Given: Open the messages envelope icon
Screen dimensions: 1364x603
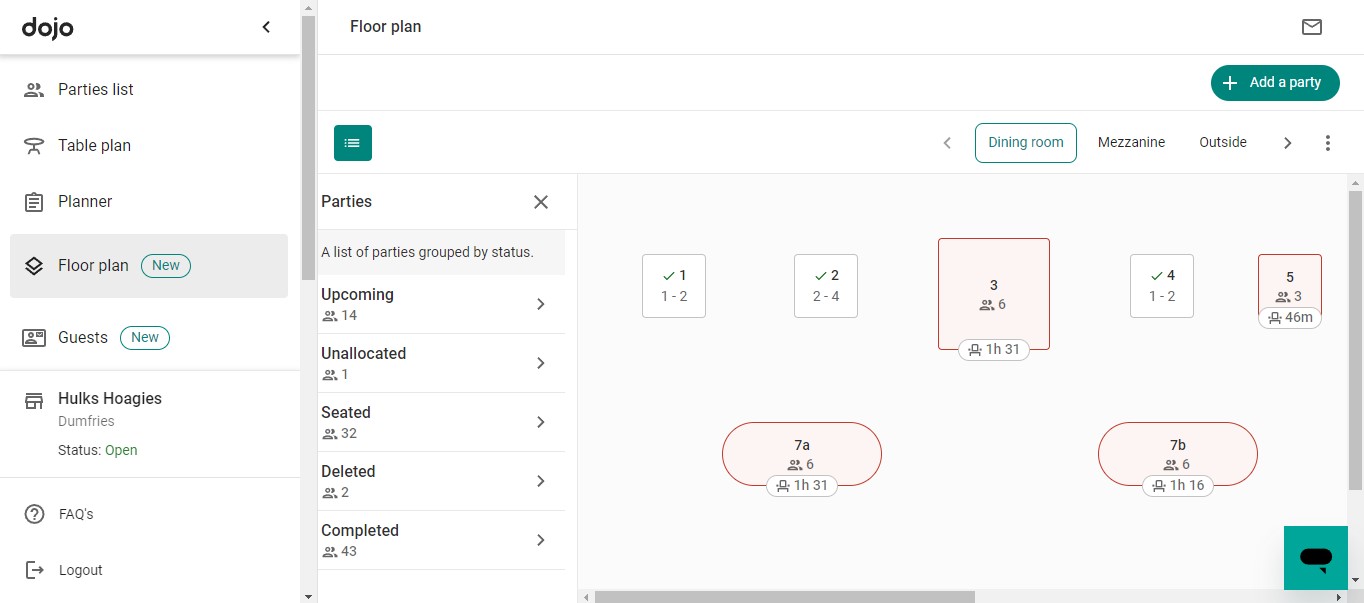Looking at the screenshot, I should [x=1312, y=27].
